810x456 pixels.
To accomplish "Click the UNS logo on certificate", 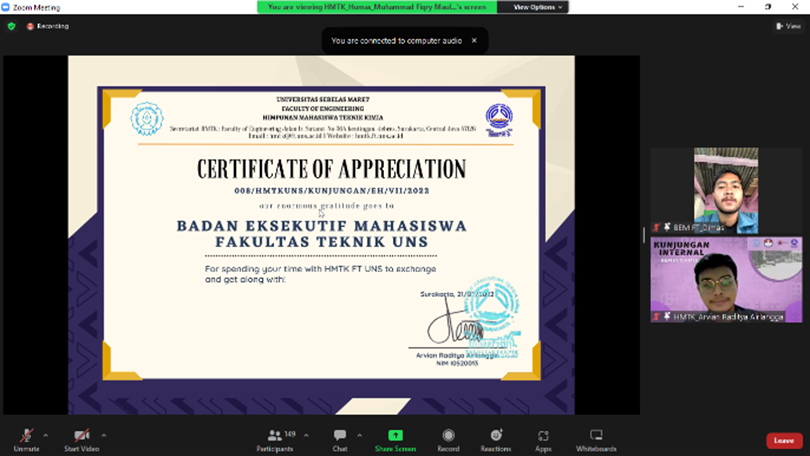I will 147,119.
